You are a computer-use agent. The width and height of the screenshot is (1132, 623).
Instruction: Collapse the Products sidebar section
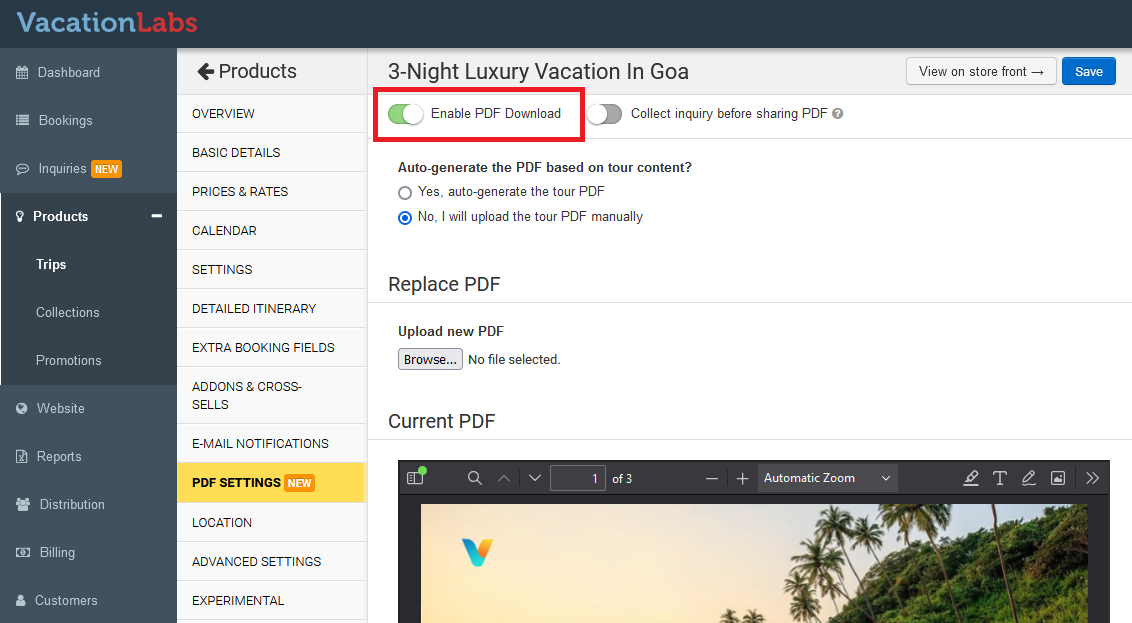pos(156,216)
